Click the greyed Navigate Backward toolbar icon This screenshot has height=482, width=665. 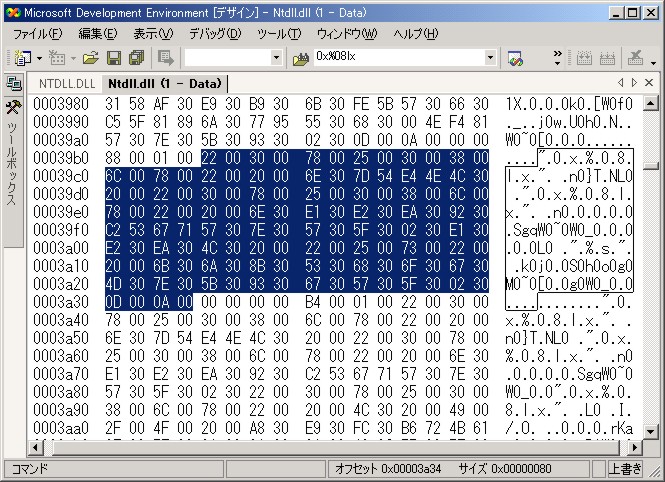165,58
